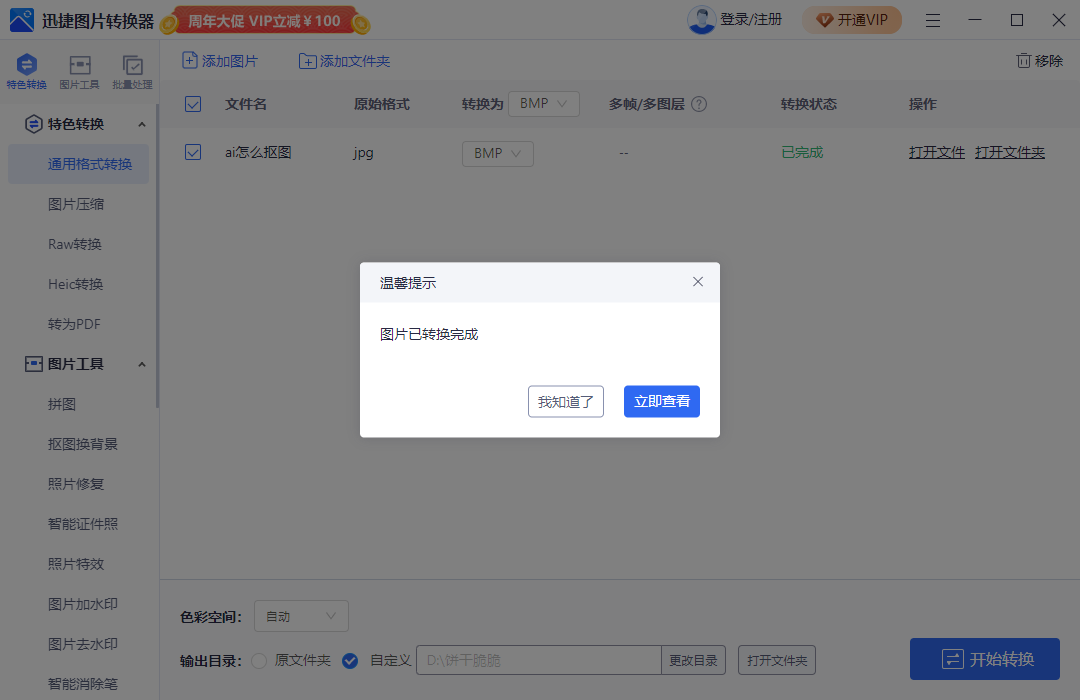The image size is (1080, 700).
Task: Click the 开通VIP button
Action: click(852, 20)
